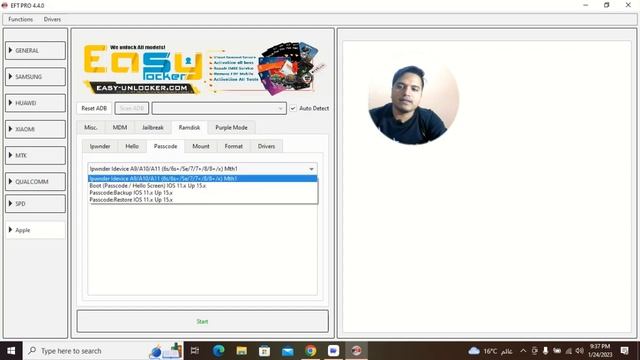Image resolution: width=640 pixels, height=360 pixels.
Task: Open the network tray icon
Action: [569, 351]
